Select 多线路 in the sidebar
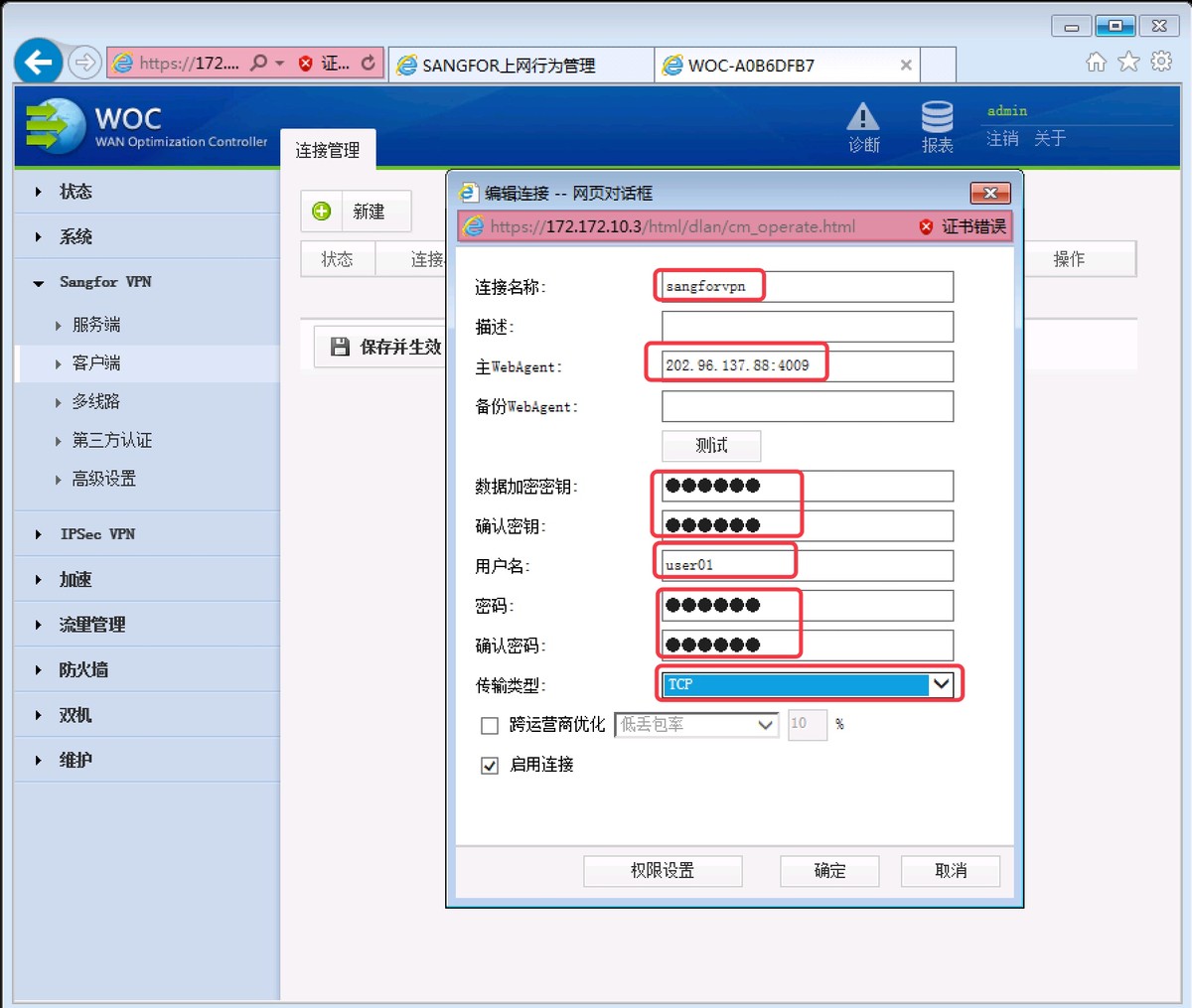1192x1008 pixels. 96,401
